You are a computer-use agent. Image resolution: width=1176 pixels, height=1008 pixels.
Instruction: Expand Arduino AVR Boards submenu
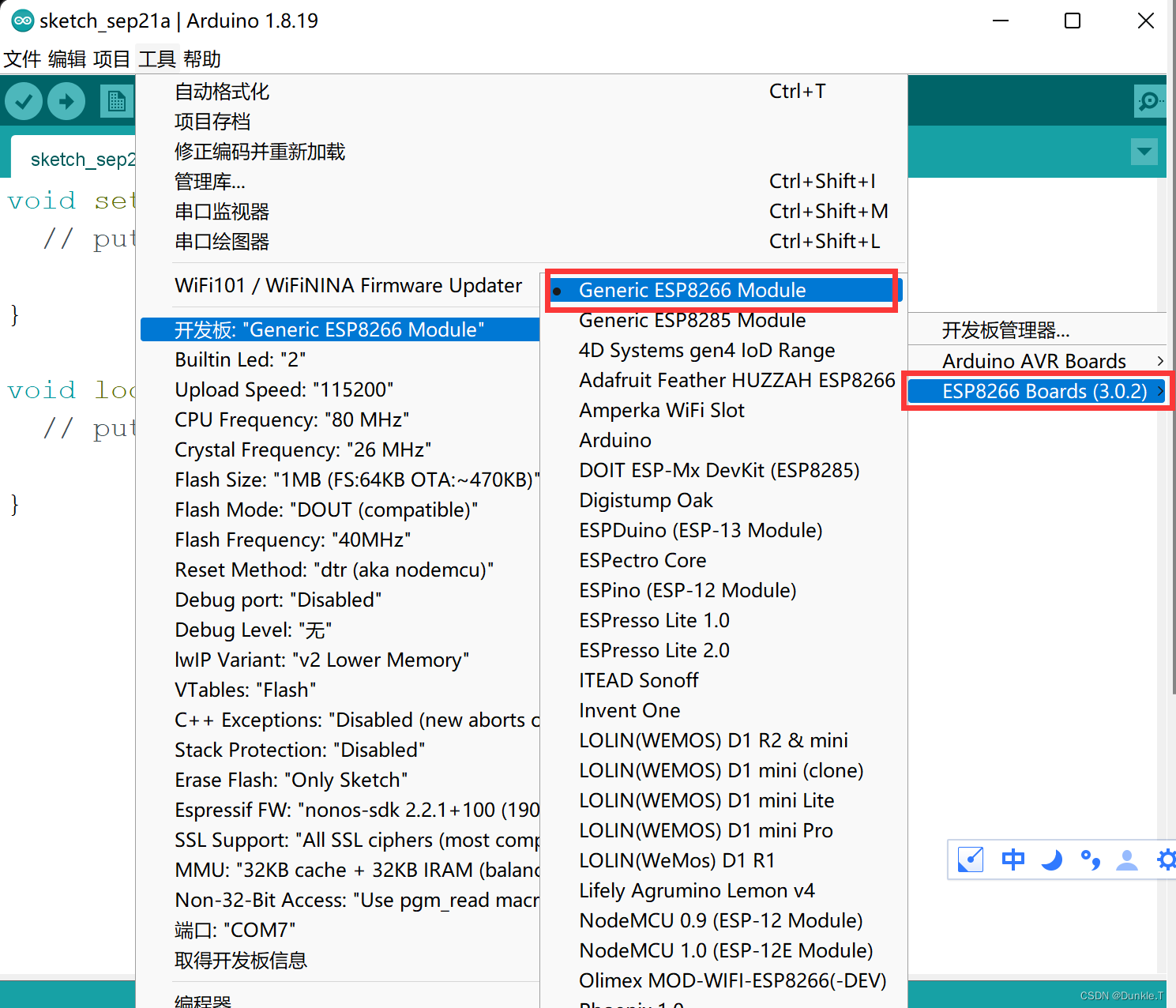tap(1037, 361)
